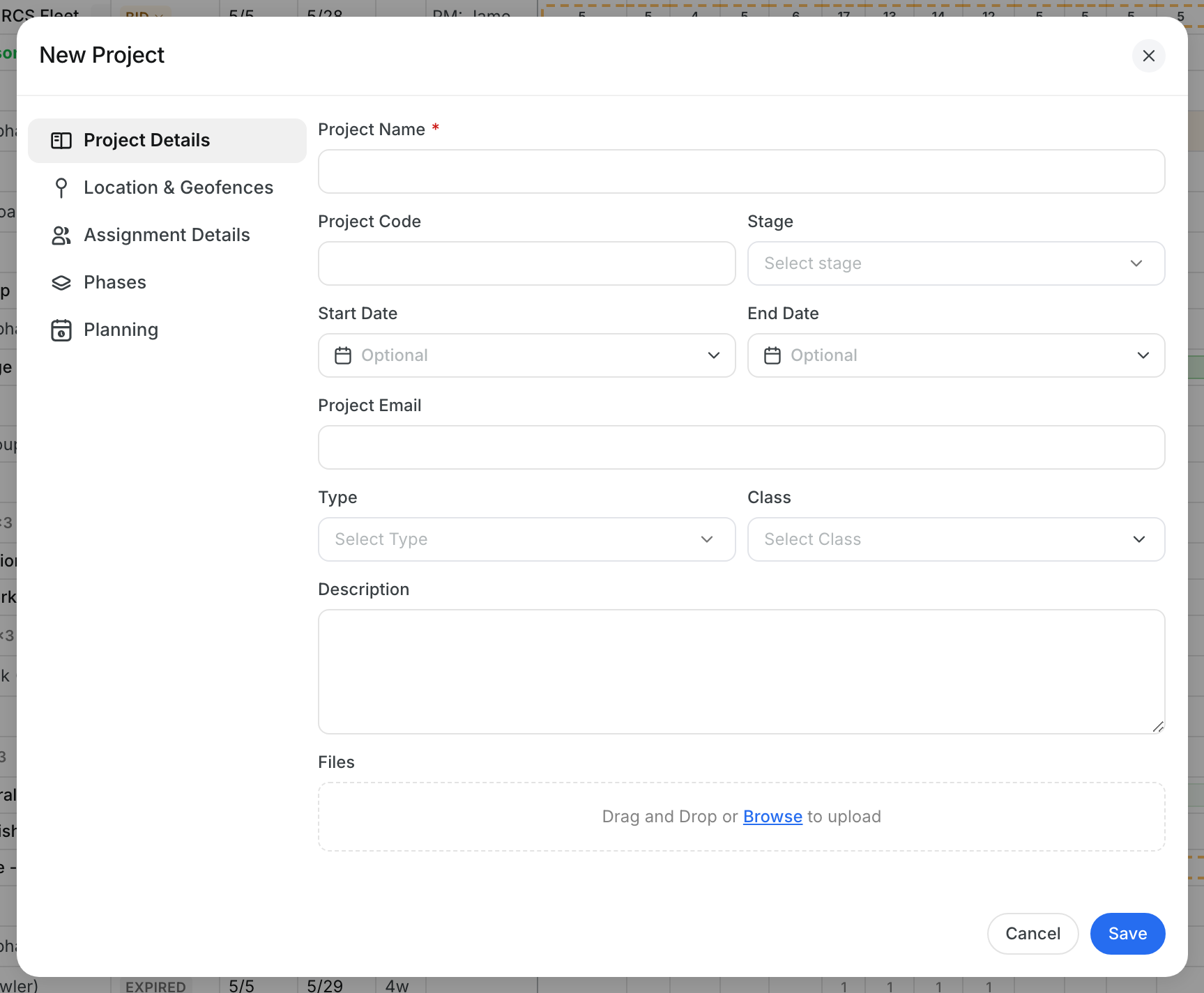Screen dimensions: 1204x993
Task: Click the End Date calendar icon
Action: pyautogui.click(x=772, y=355)
